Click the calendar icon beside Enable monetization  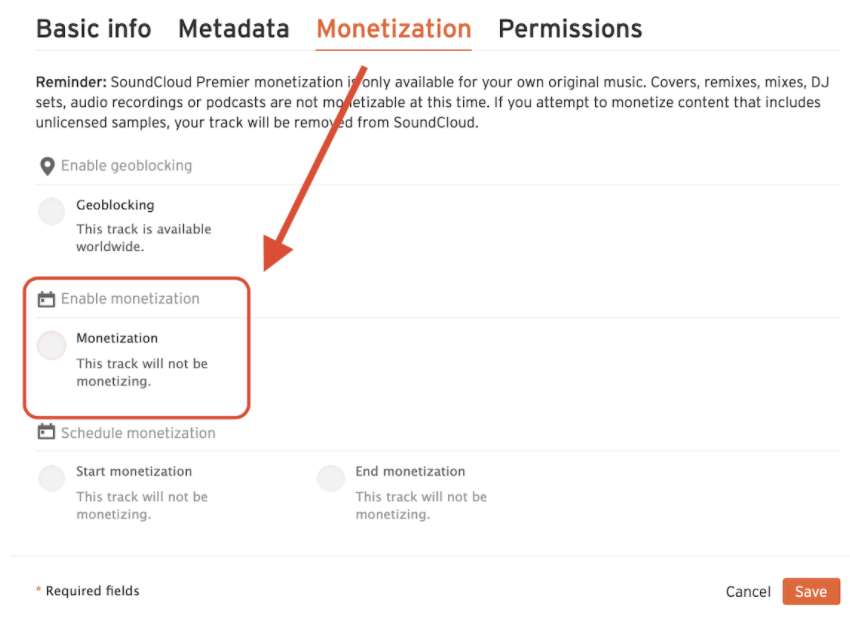click(x=47, y=298)
